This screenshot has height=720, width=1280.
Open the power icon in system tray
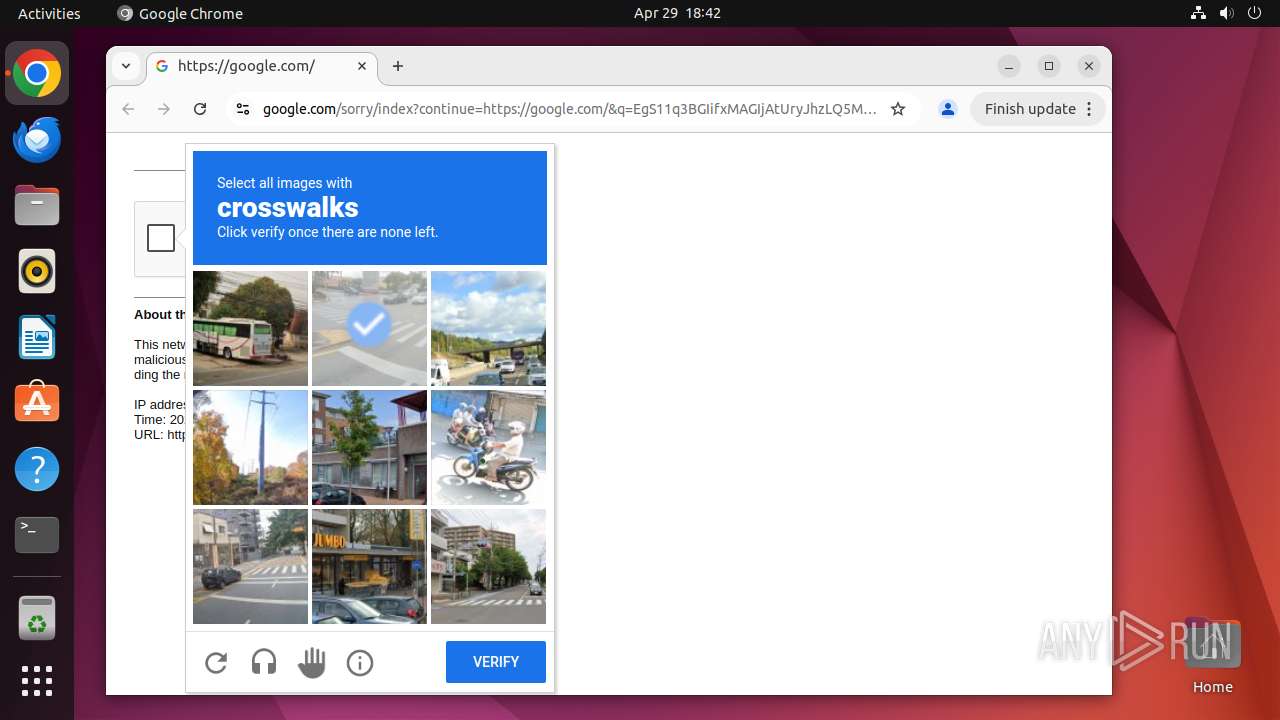tap(1254, 13)
